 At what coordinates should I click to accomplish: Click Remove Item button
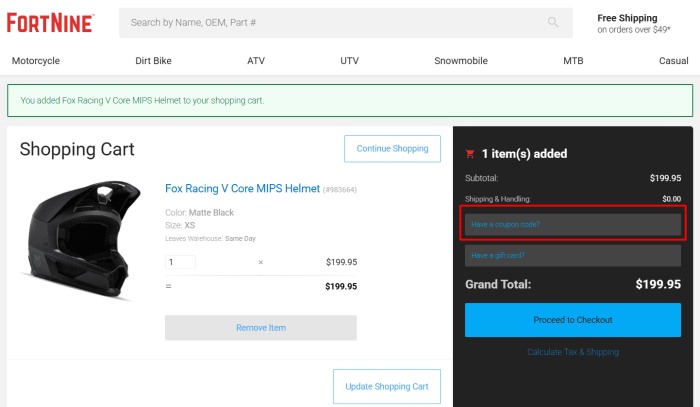point(261,328)
